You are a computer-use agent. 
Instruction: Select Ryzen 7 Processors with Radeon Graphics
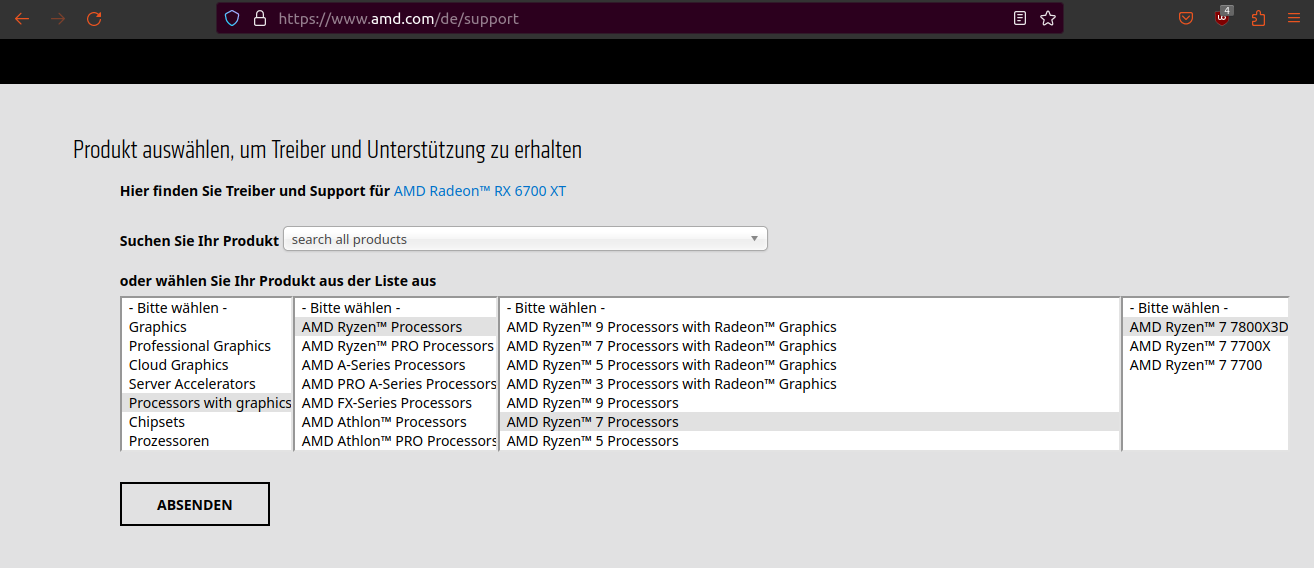(x=810, y=346)
